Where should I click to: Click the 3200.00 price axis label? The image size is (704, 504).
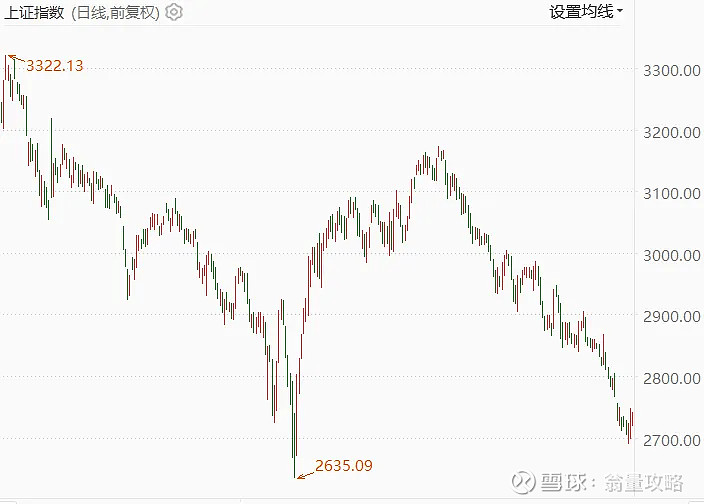click(672, 132)
